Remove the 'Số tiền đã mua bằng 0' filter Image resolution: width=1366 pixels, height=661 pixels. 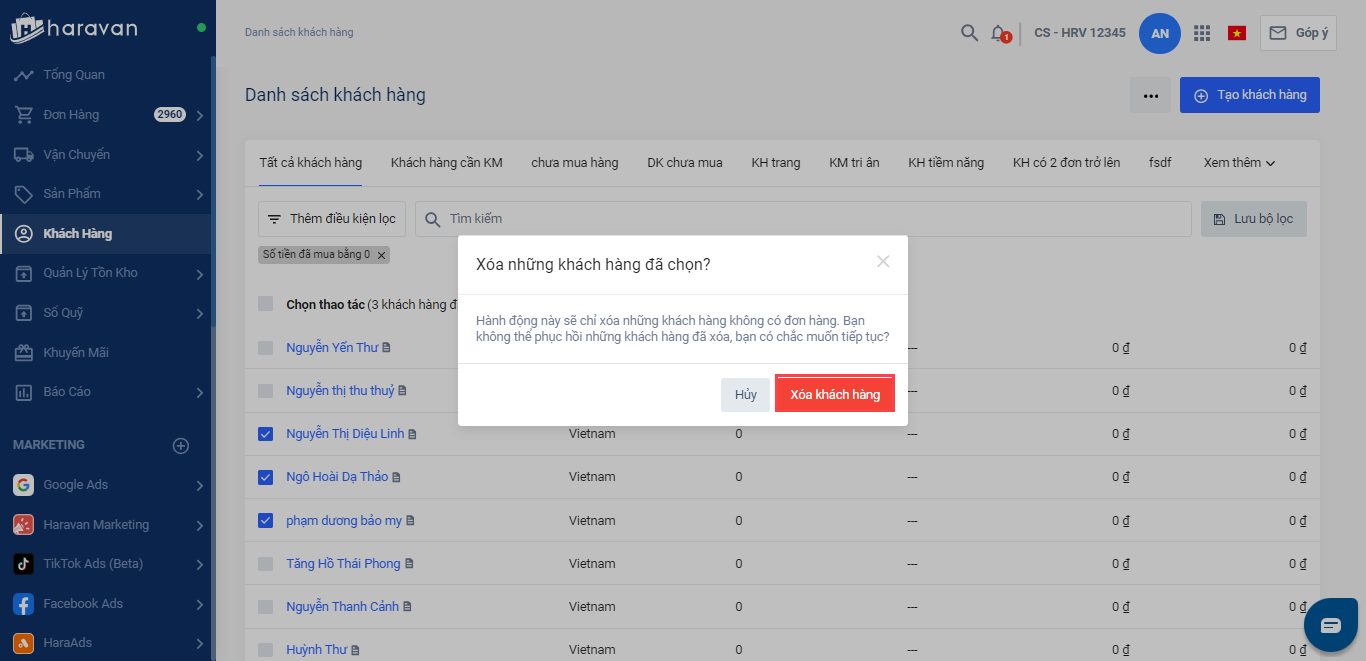tap(381, 255)
